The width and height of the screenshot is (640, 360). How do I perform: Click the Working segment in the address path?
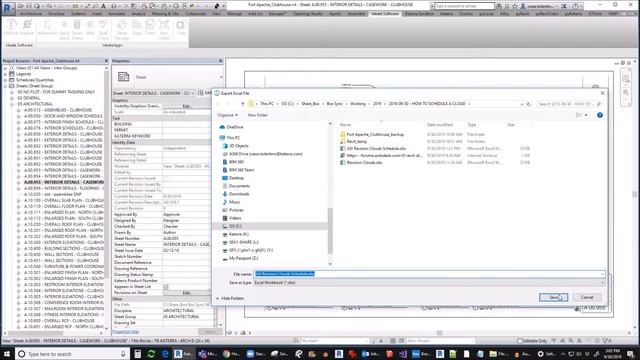pos(358,104)
